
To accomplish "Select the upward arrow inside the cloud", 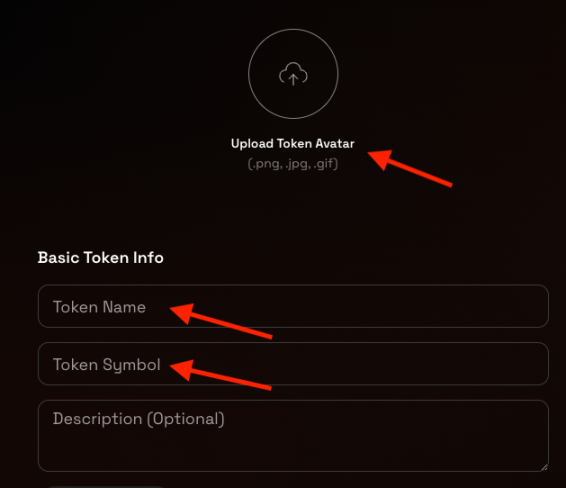I will tap(293, 79).
